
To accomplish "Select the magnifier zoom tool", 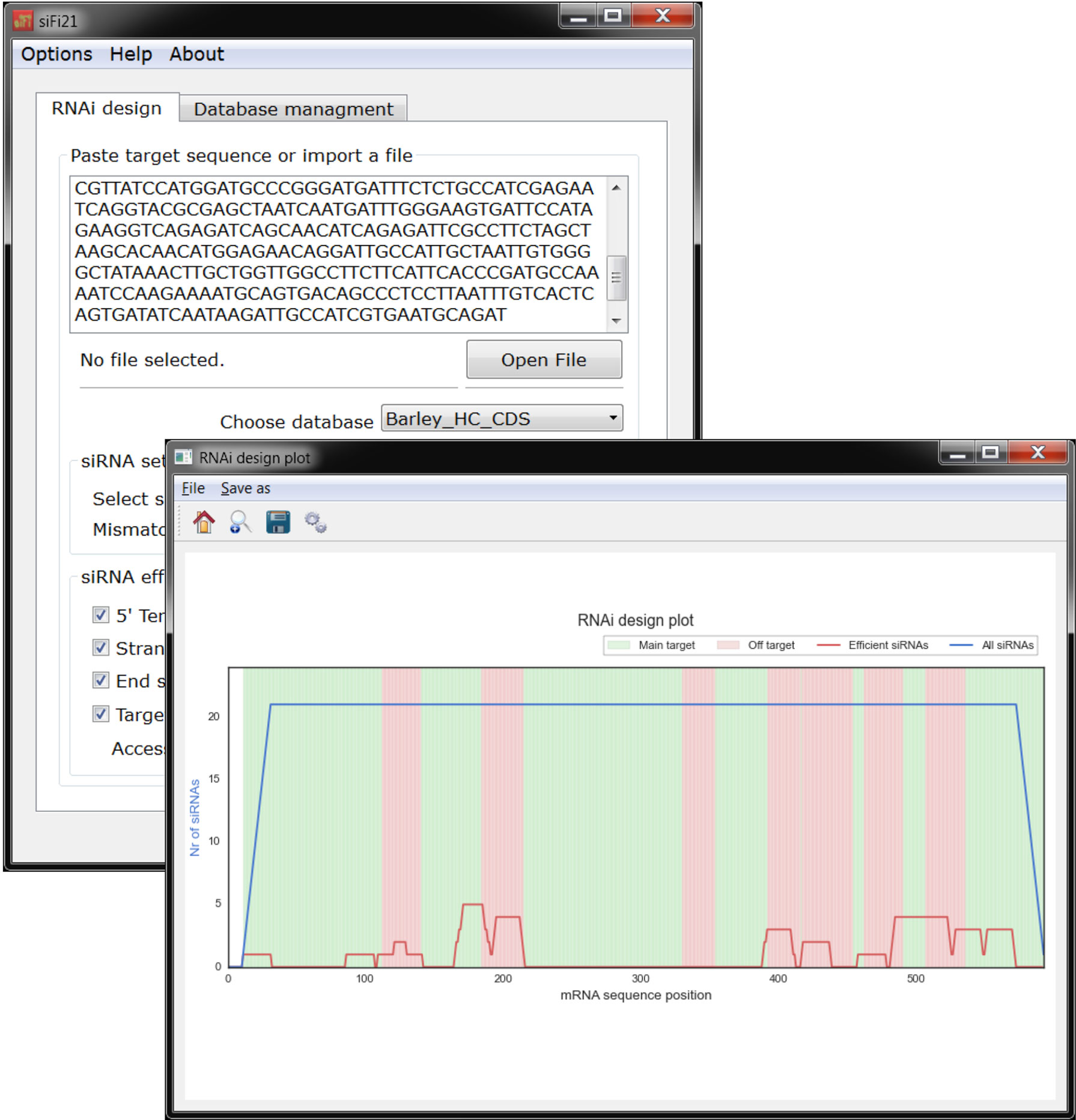I will pos(240,522).
